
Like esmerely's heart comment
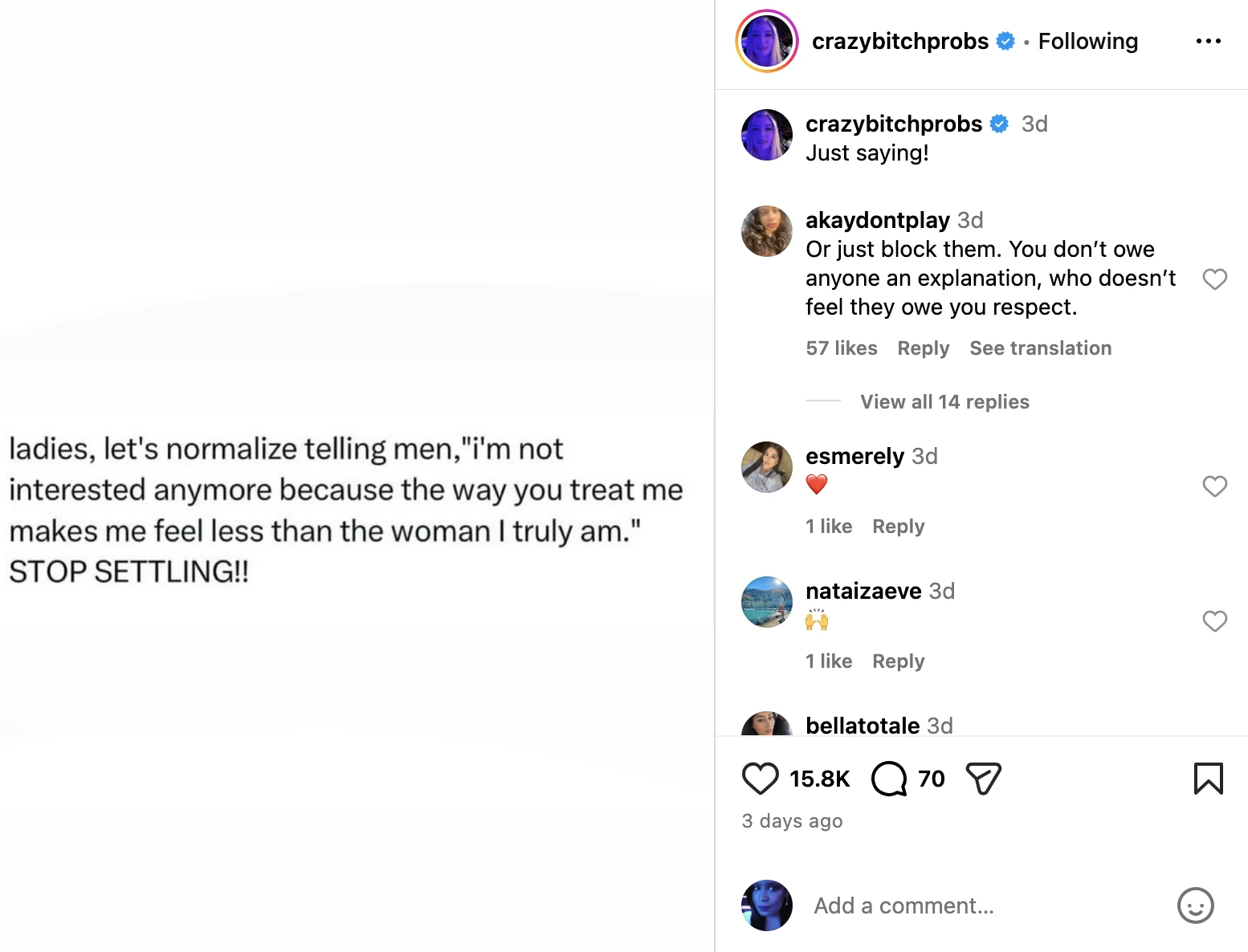(x=1214, y=486)
